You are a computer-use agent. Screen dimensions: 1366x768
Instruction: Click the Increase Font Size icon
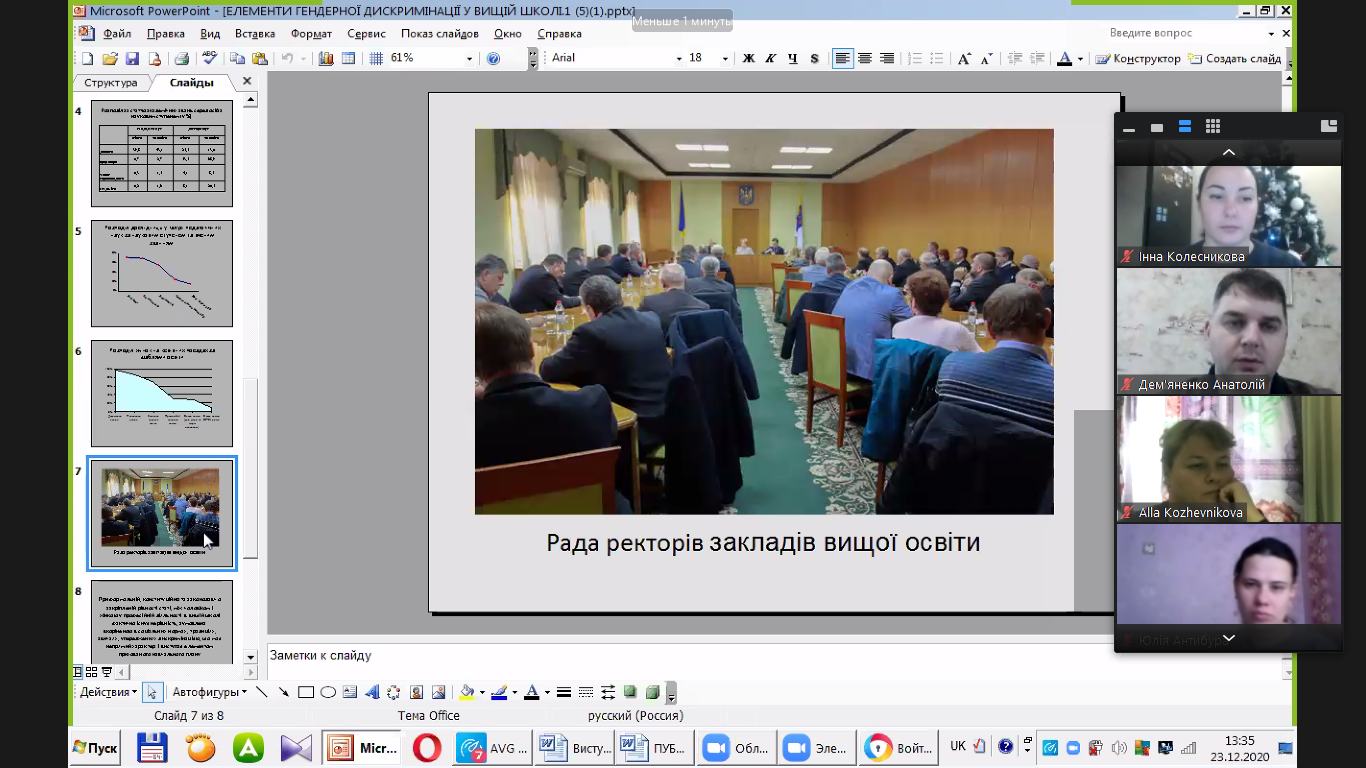coord(964,59)
